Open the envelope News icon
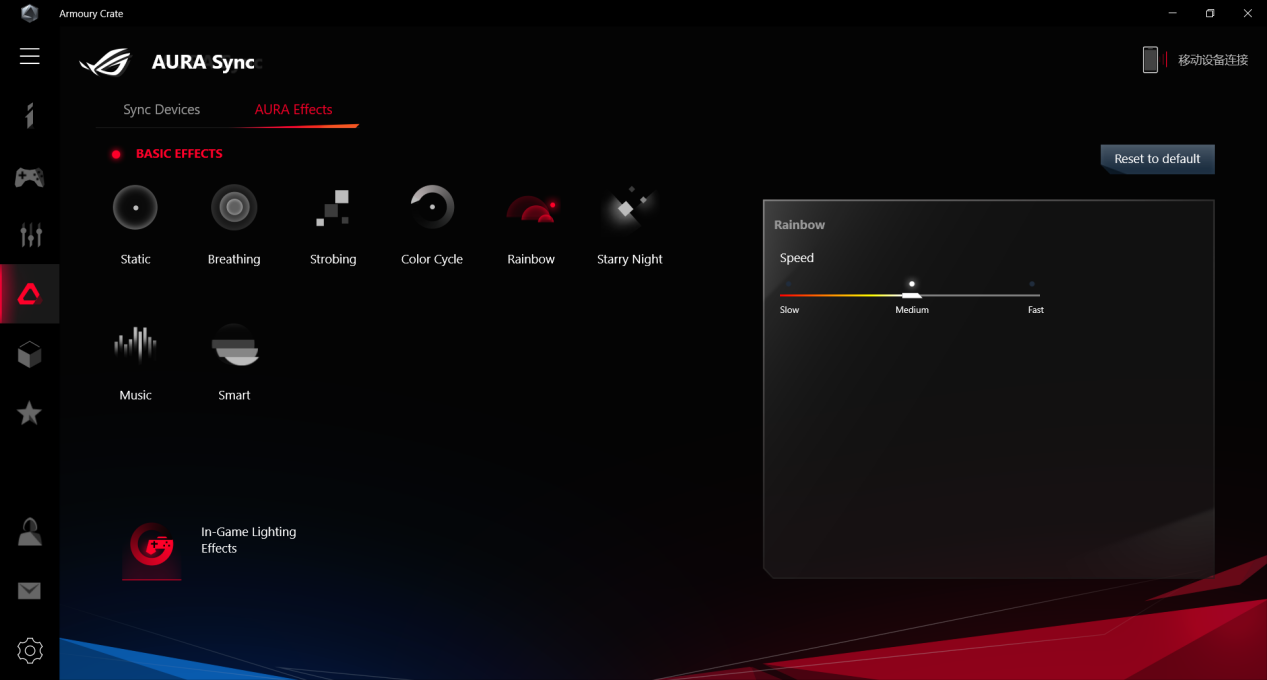Viewport: 1267px width, 680px height. (30, 591)
